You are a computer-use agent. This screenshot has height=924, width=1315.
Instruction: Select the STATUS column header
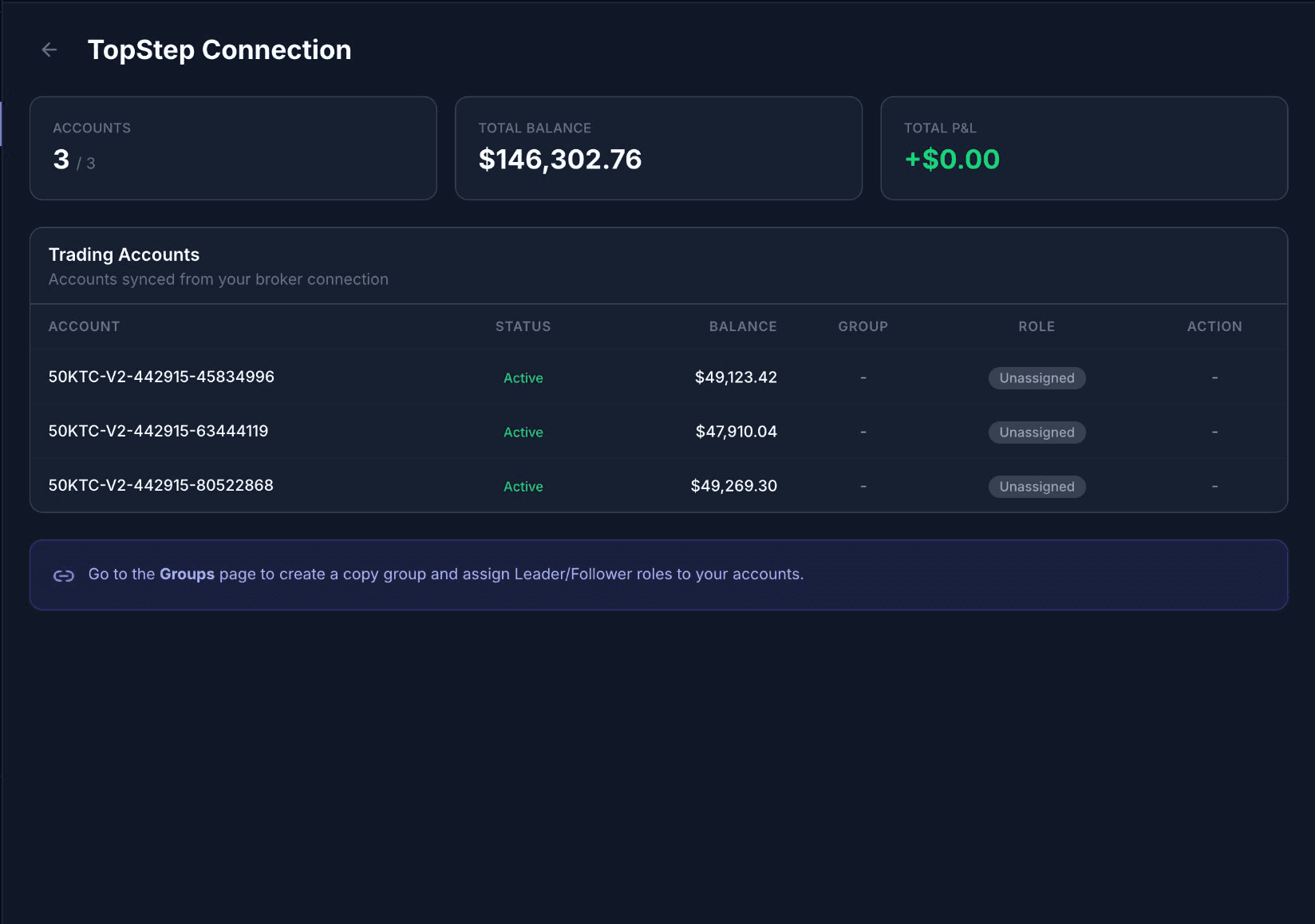click(523, 326)
